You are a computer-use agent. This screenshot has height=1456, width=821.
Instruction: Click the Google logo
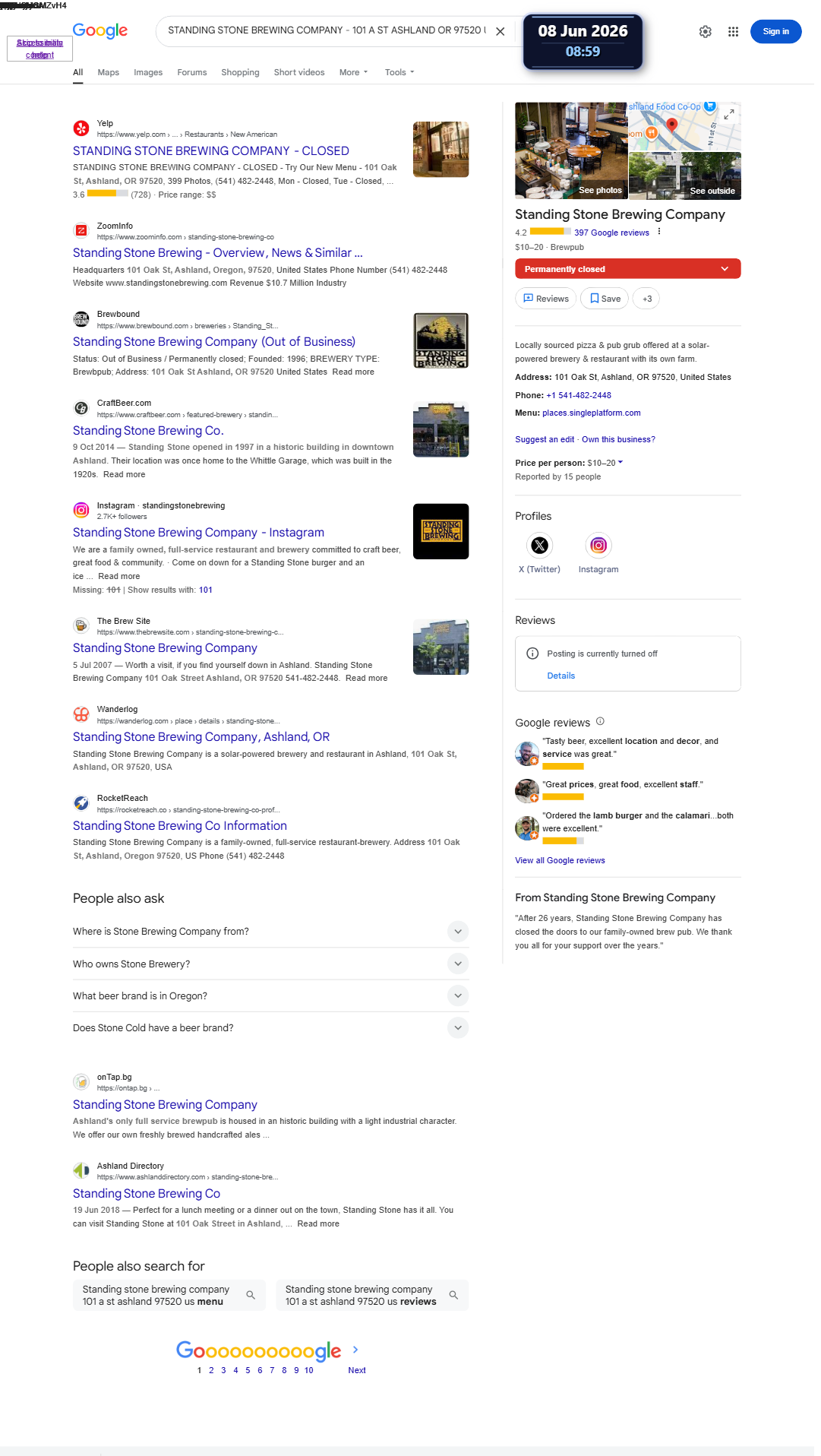100,30
